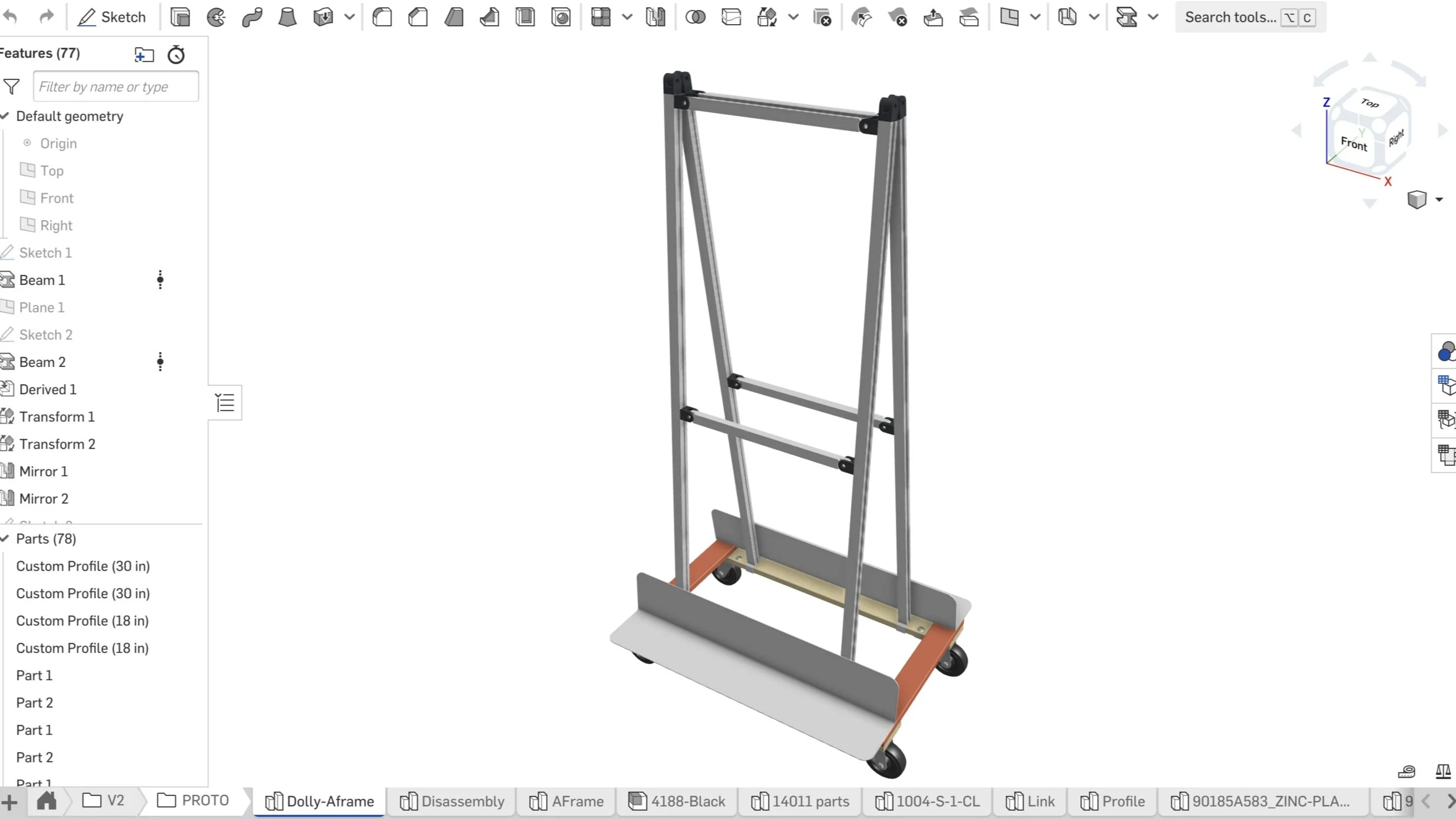Open the Frame tool dropdown arrow
This screenshot has width=1456, height=819.
[x=1153, y=17]
